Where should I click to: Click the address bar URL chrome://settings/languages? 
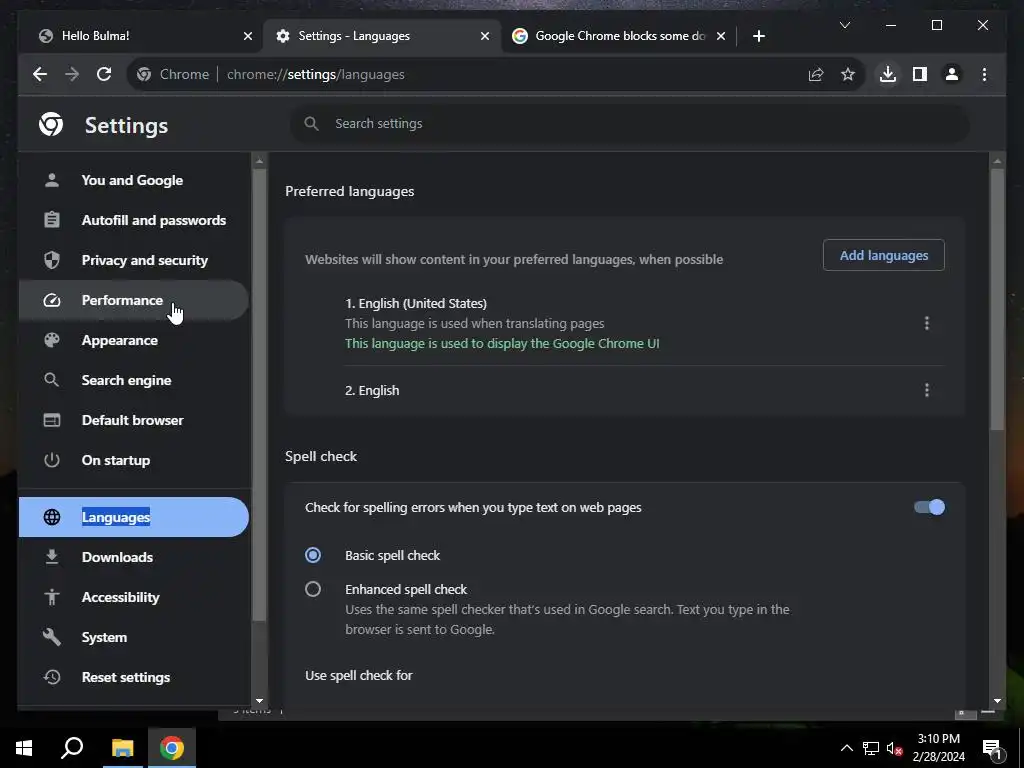click(x=315, y=74)
